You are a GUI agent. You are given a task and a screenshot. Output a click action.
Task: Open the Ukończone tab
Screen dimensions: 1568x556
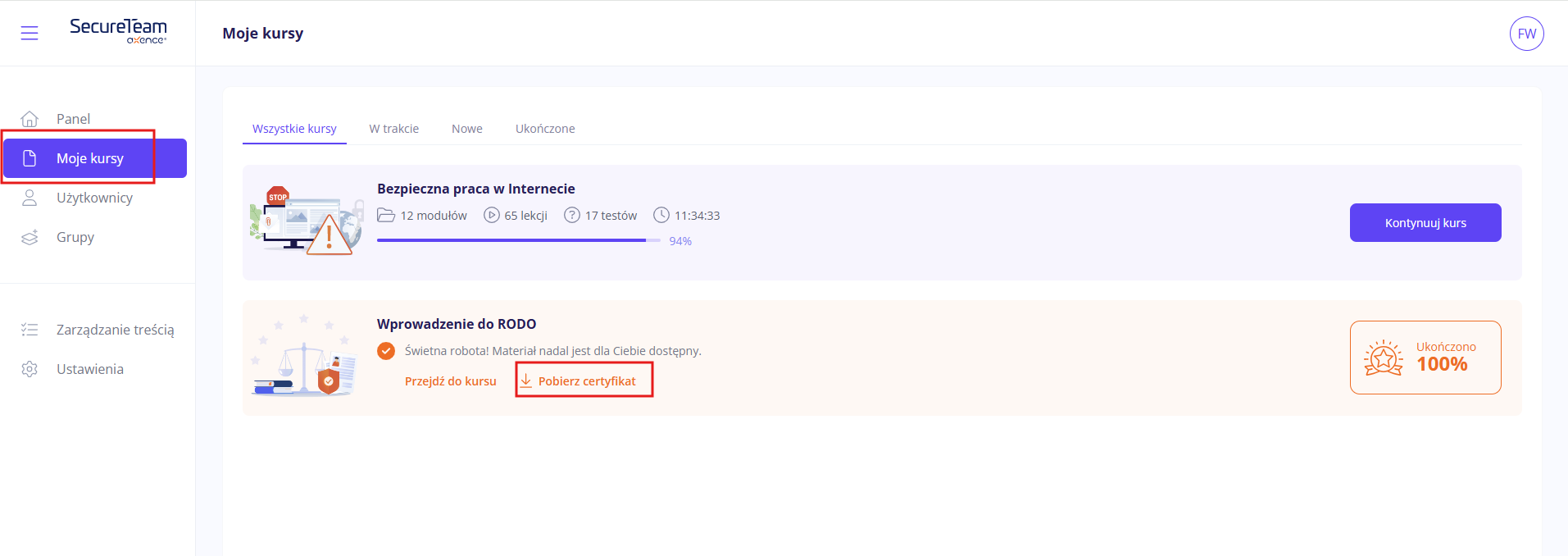coord(545,129)
